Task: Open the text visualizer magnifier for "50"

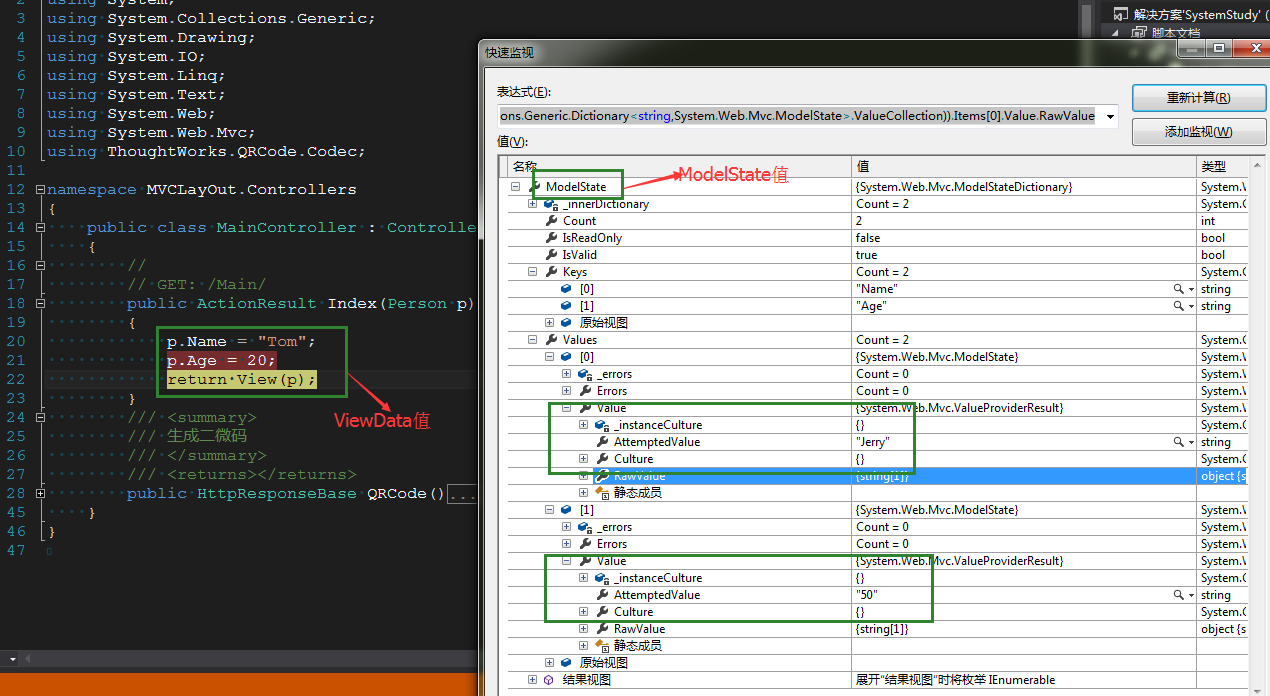Action: 1179,595
